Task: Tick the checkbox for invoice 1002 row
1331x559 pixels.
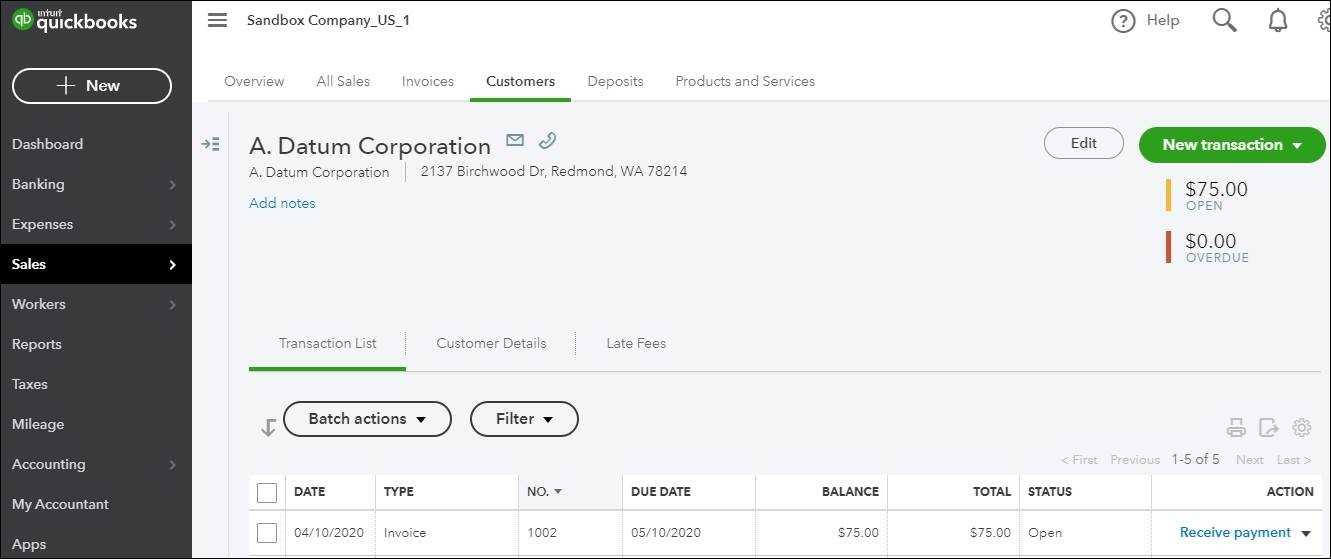Action: pos(267,533)
